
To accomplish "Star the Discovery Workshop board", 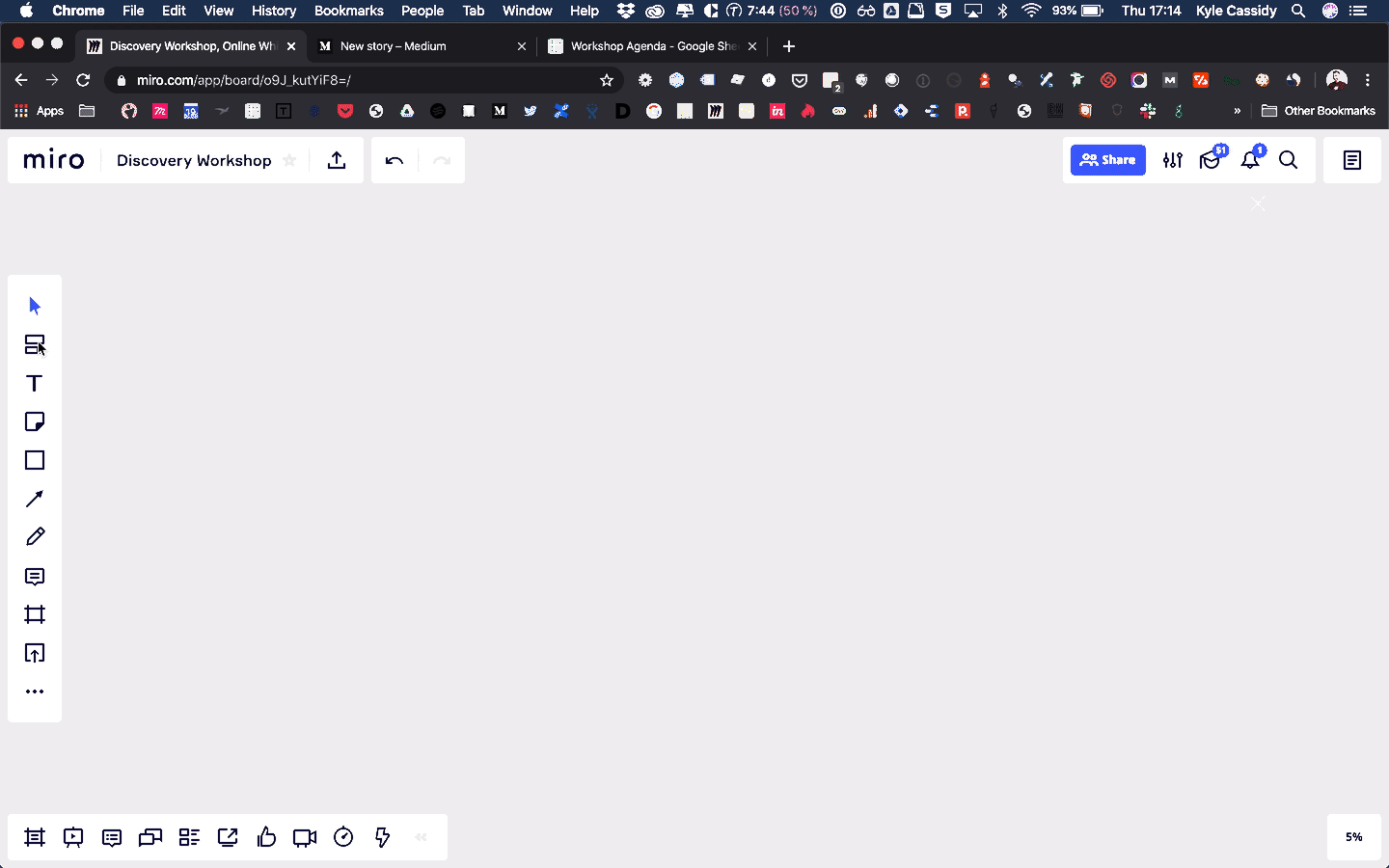I will pyautogui.click(x=289, y=160).
